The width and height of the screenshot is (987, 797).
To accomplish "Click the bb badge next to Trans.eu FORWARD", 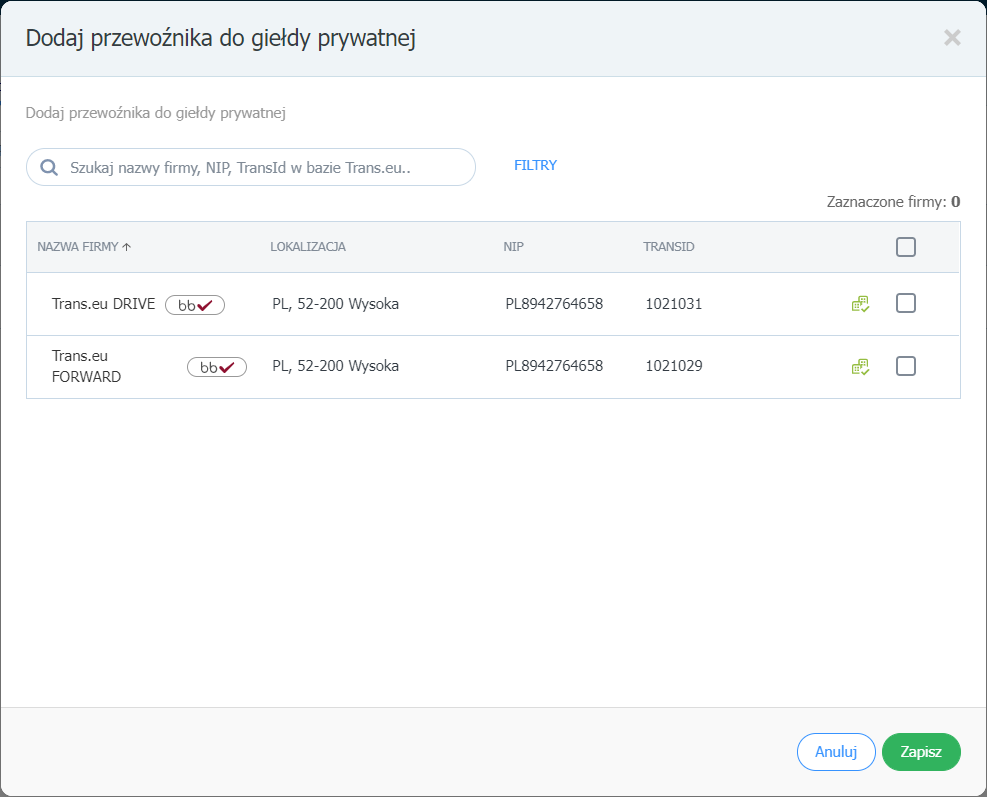I will click(x=217, y=367).
